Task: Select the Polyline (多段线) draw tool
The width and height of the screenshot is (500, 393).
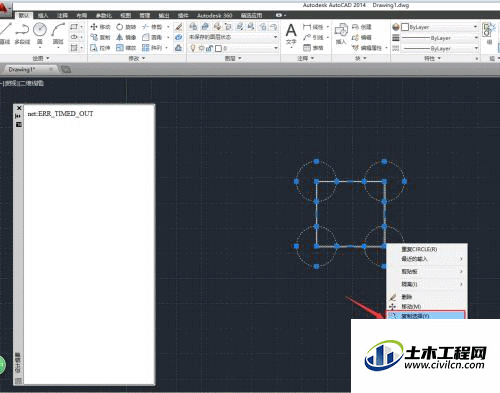Action: [x=22, y=33]
